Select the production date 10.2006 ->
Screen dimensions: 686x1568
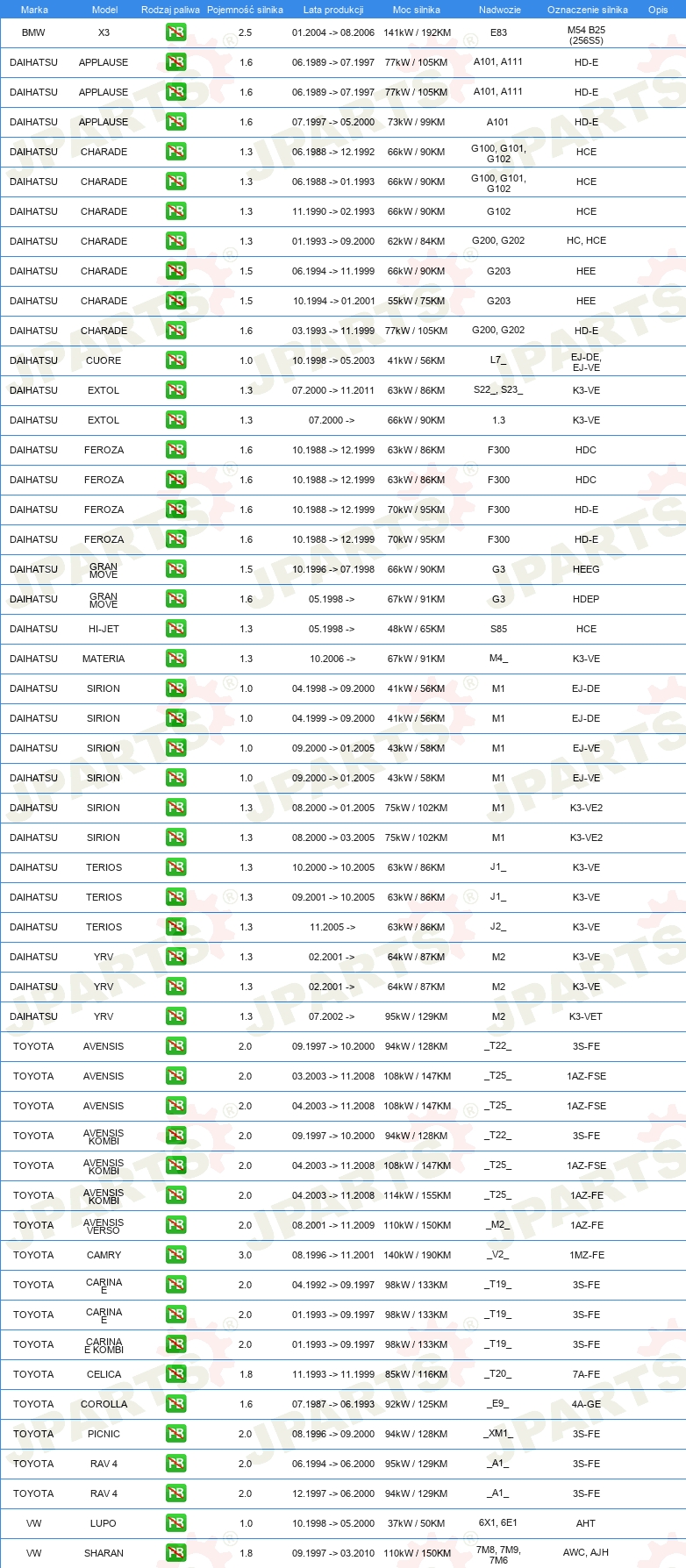point(332,659)
